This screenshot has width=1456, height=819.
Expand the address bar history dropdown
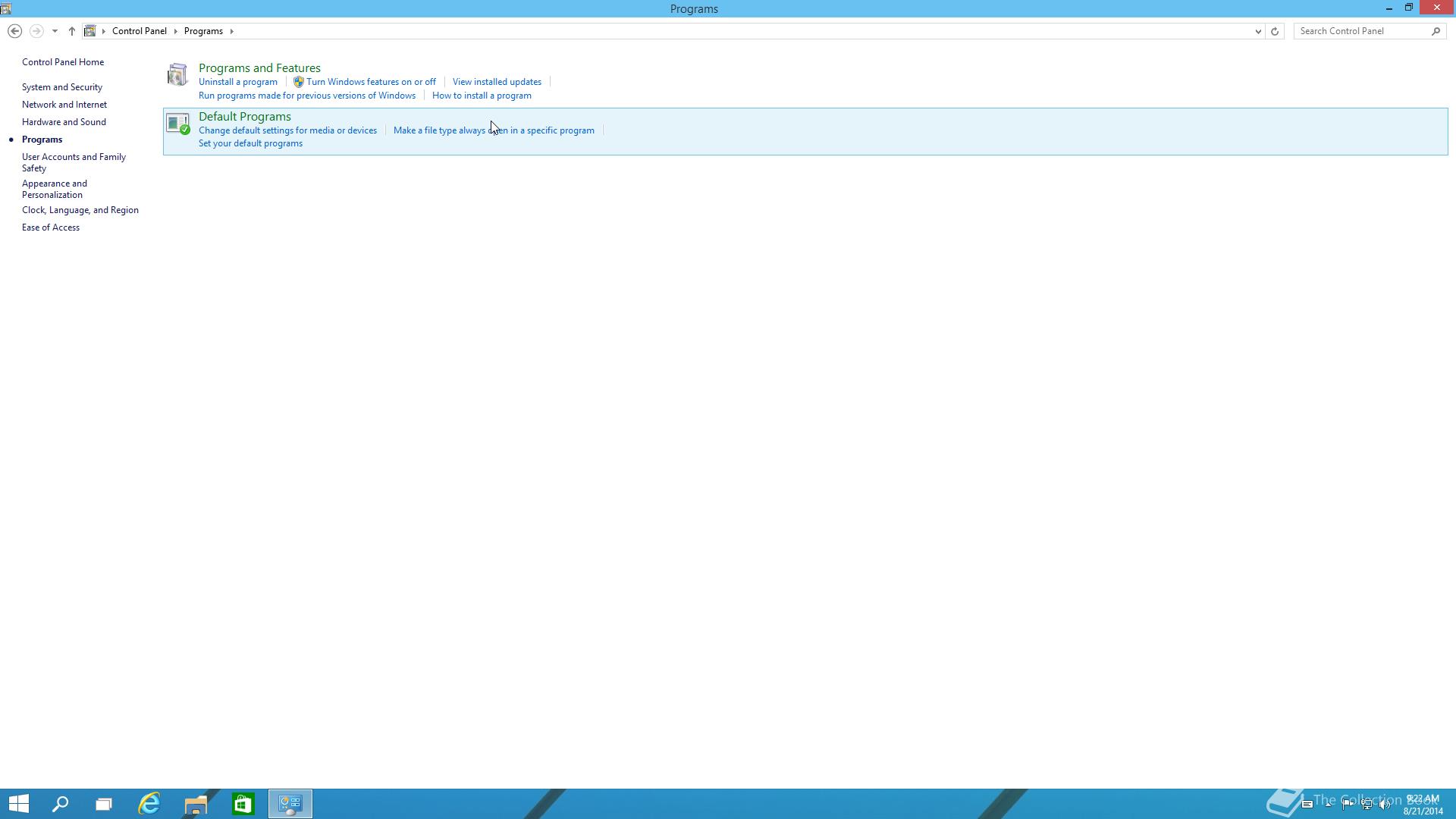tap(1258, 31)
